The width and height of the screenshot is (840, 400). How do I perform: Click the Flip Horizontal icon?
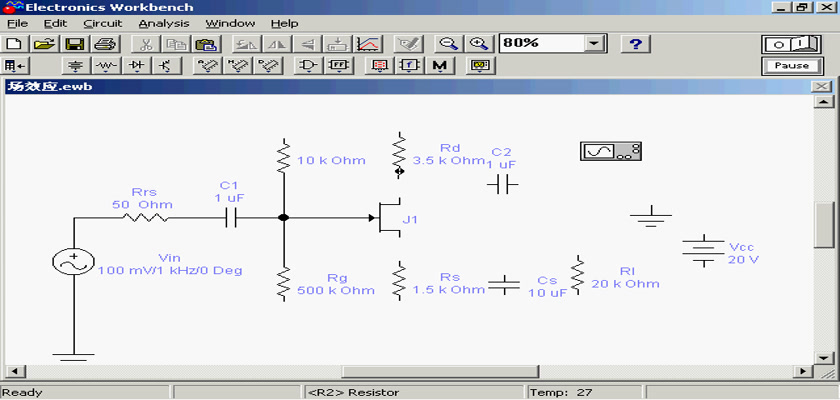(276, 44)
